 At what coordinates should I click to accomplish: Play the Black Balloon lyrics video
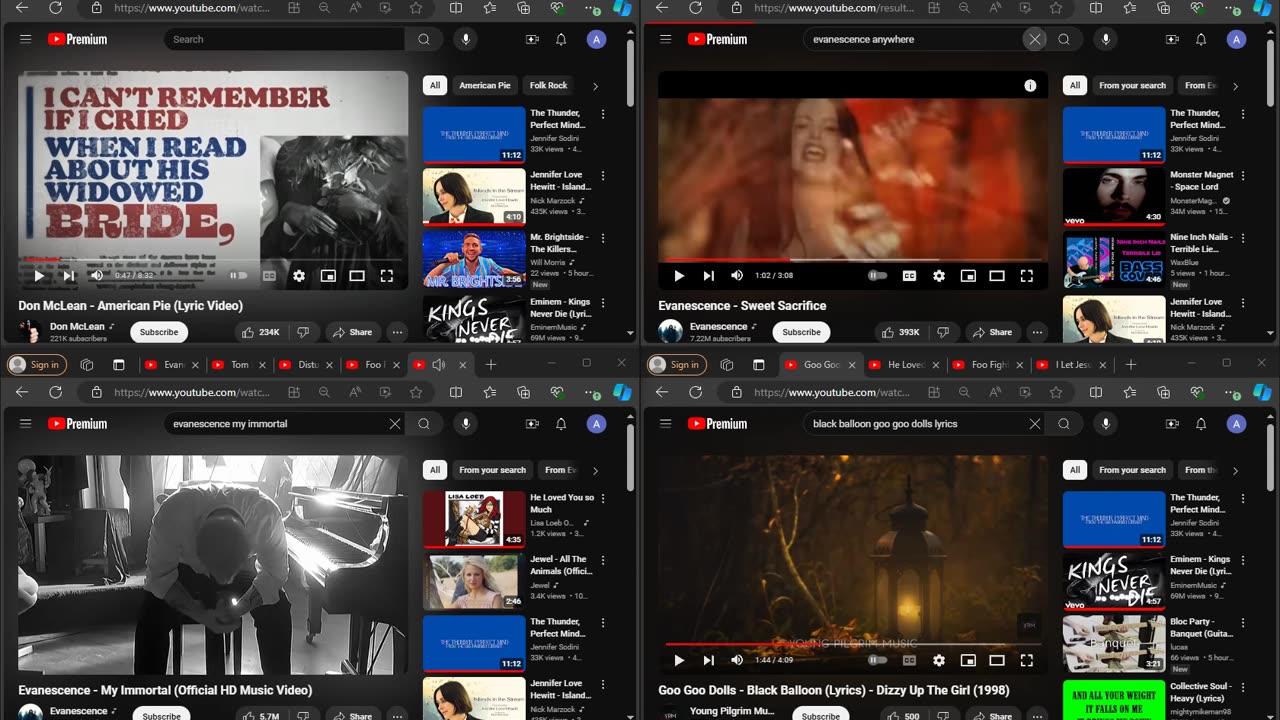click(x=679, y=660)
